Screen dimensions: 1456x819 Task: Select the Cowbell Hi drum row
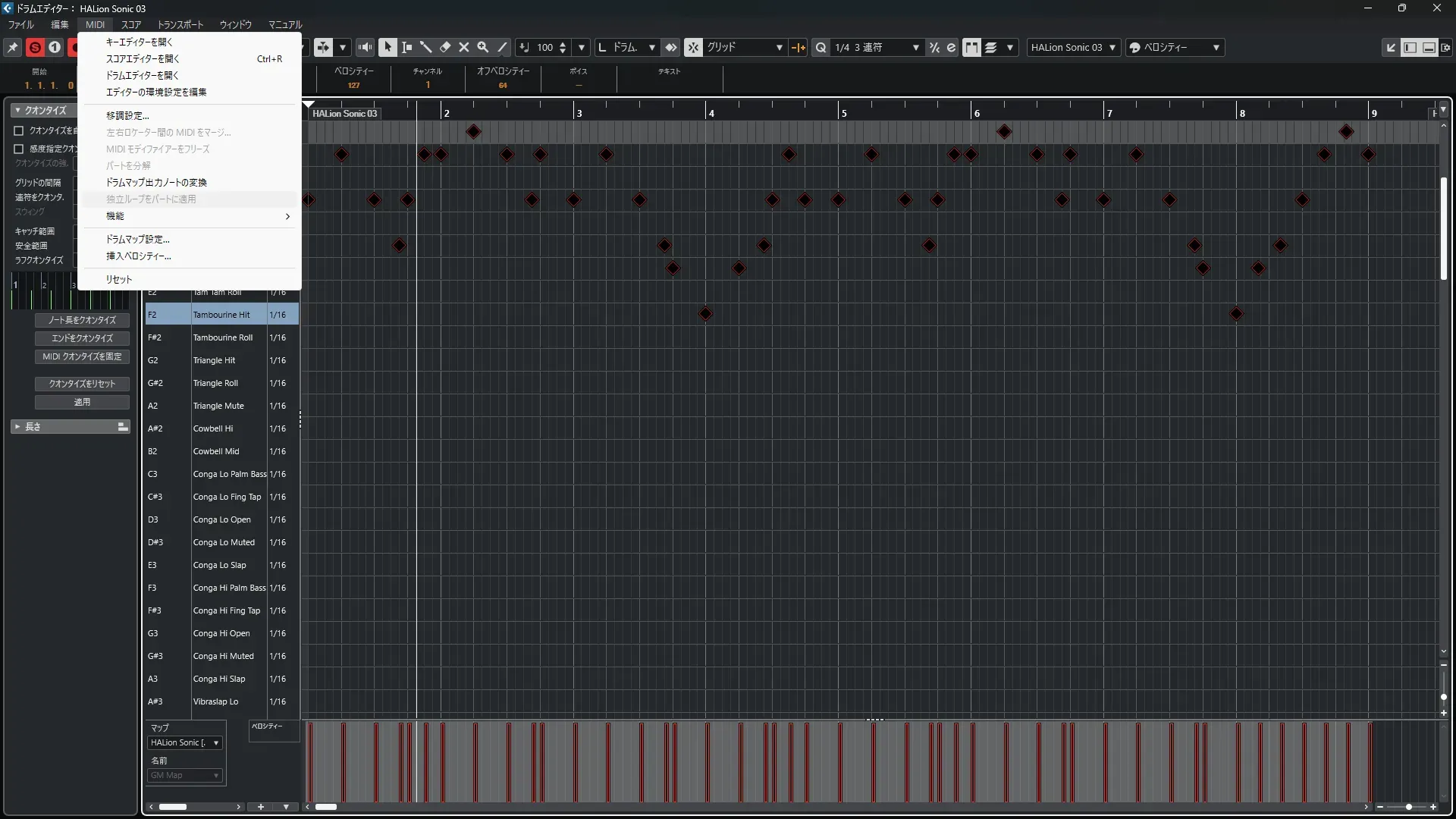click(213, 428)
